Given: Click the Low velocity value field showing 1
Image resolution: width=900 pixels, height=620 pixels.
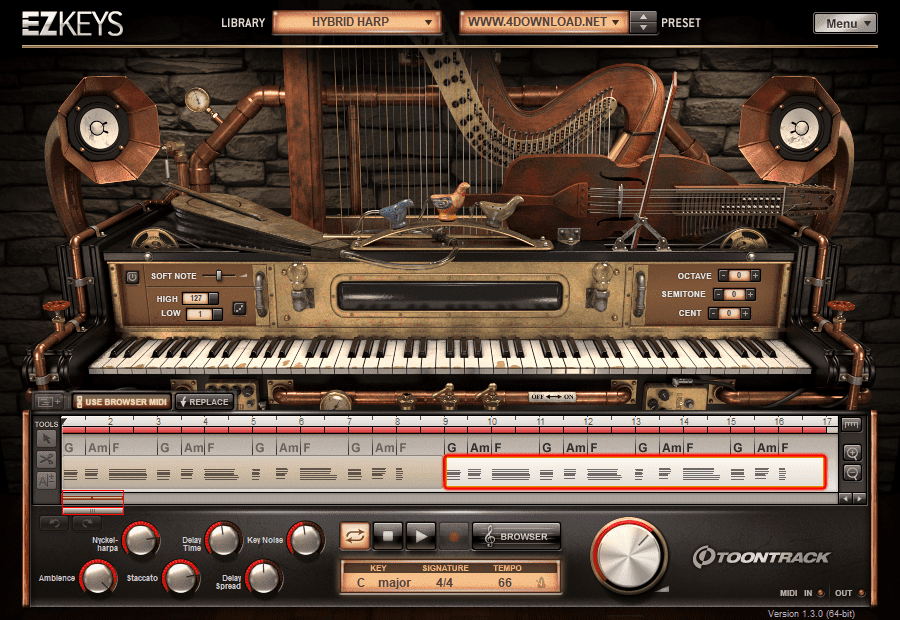Looking at the screenshot, I should [x=200, y=314].
